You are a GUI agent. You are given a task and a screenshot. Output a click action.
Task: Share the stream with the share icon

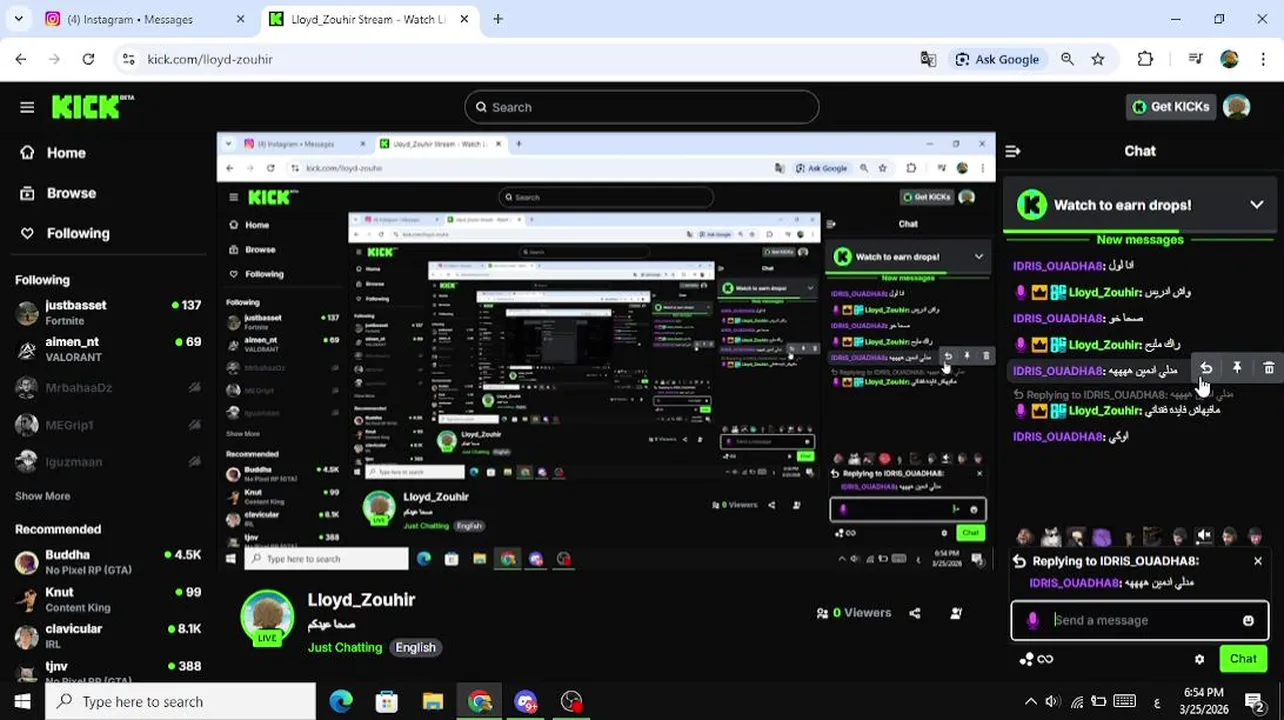915,613
